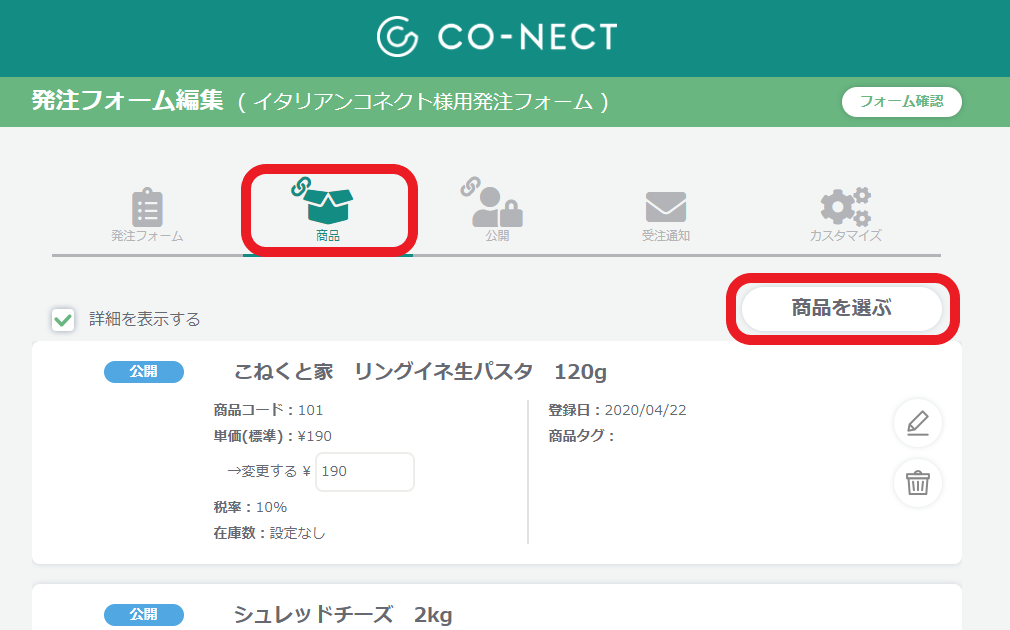Click the こねくと家 リングイネ生パスタ 120g title
This screenshot has height=630, width=1010.
pyautogui.click(x=420, y=373)
